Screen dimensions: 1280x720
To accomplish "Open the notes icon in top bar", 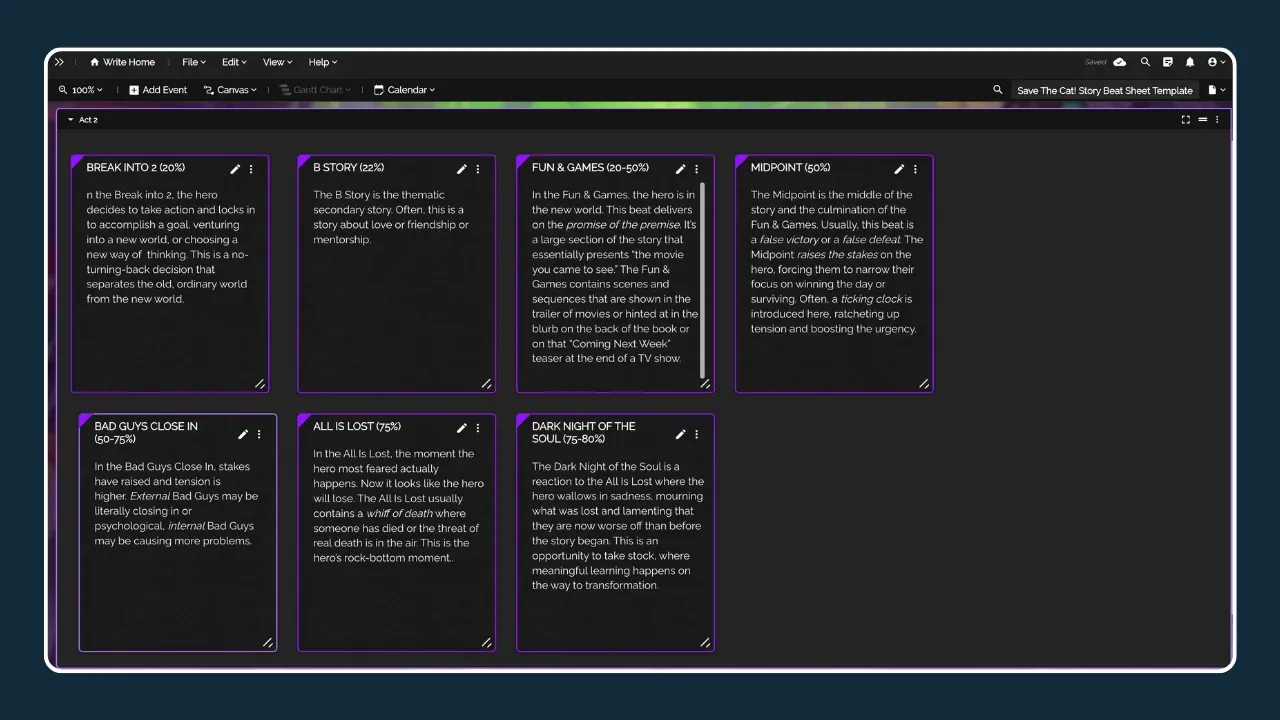I will (x=1168, y=62).
